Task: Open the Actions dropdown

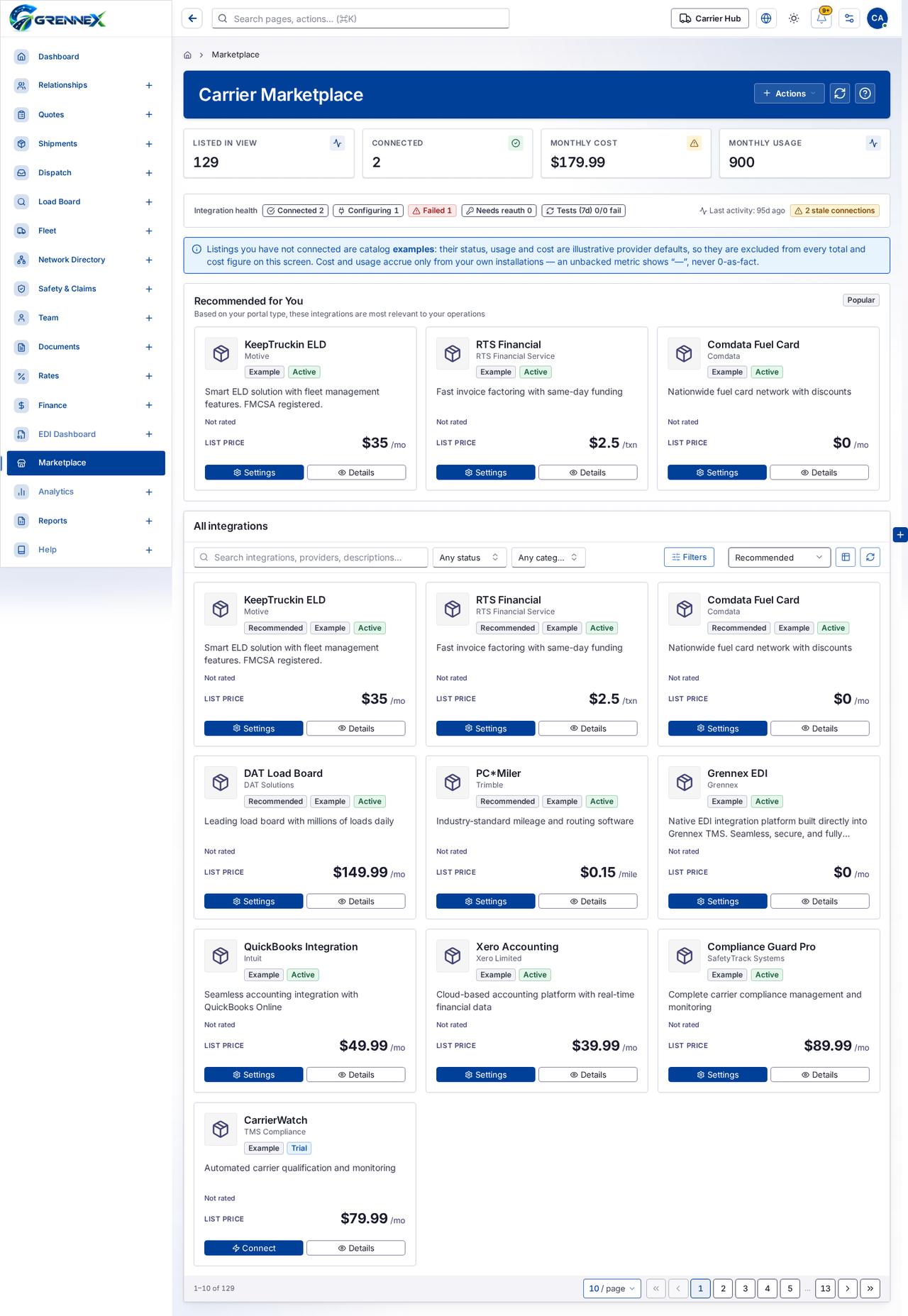Action: [x=789, y=94]
